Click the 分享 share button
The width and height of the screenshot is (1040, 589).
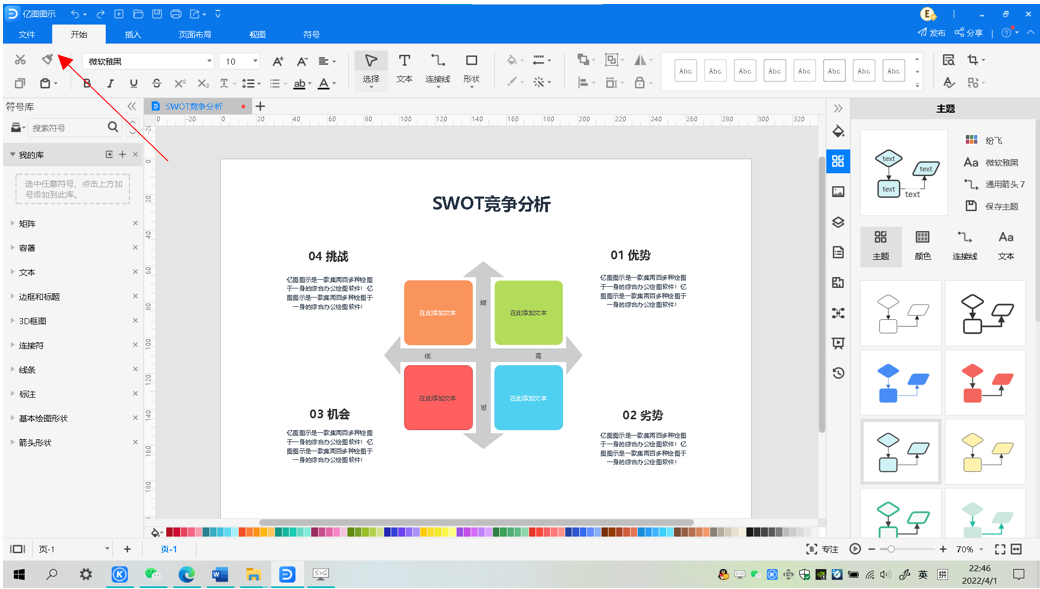pyautogui.click(x=969, y=33)
